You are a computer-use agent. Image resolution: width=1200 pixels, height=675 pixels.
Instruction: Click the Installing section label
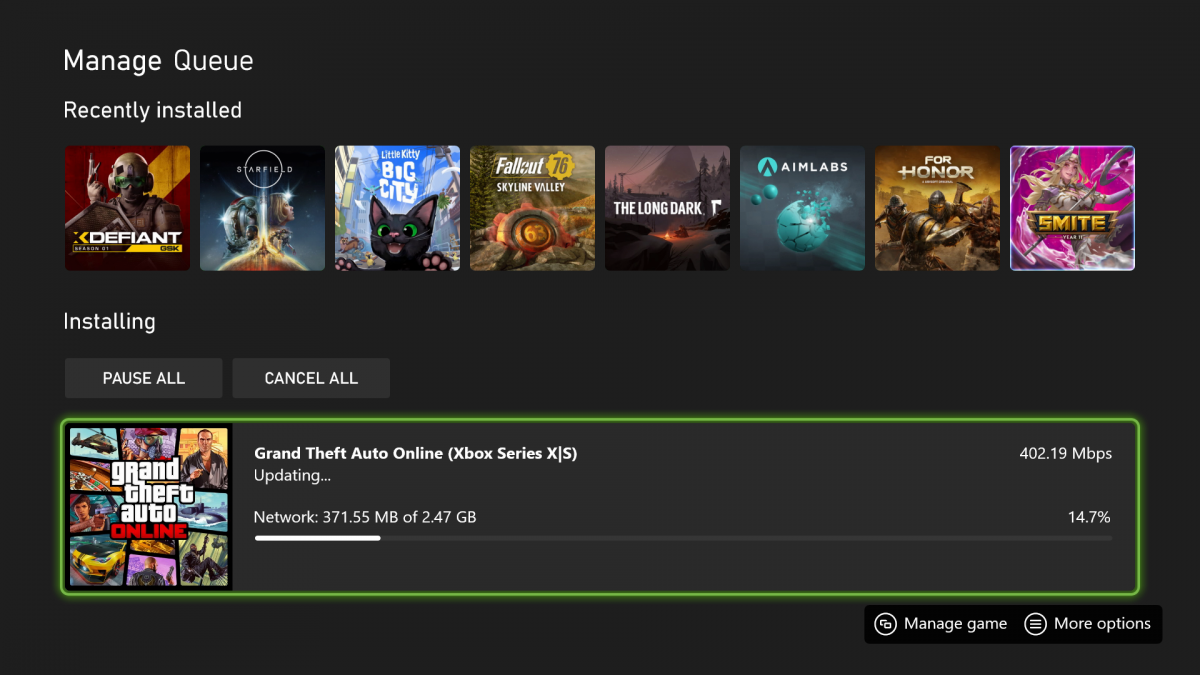[109, 321]
